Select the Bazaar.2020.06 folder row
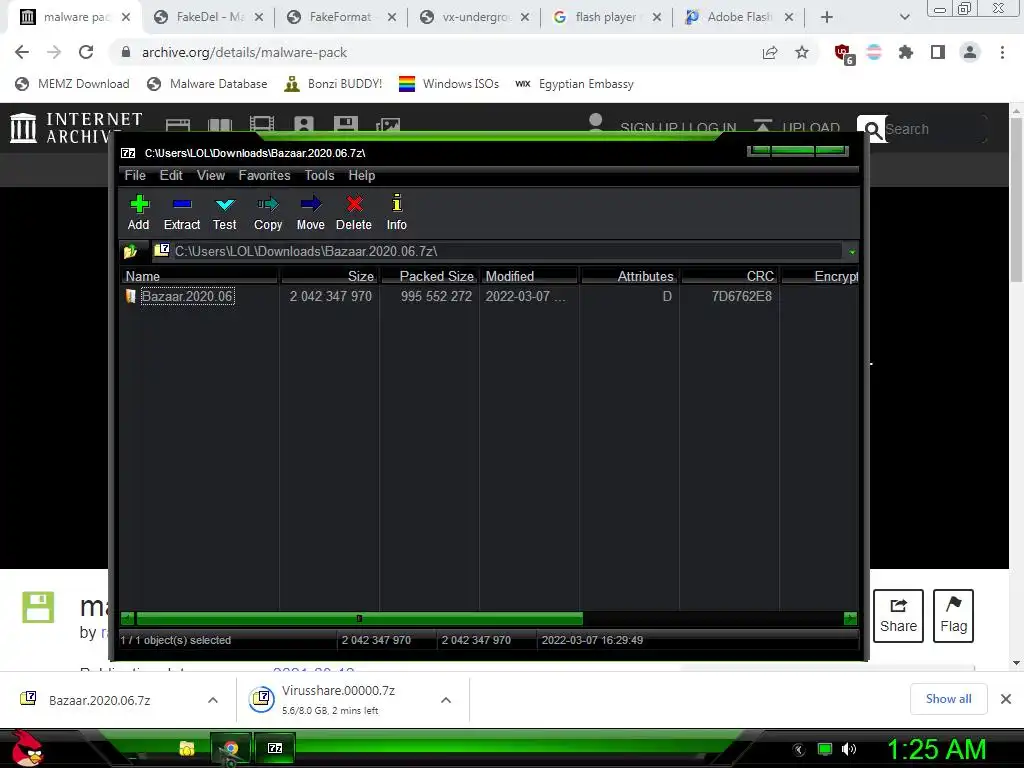The width and height of the screenshot is (1024, 768). (x=187, y=296)
